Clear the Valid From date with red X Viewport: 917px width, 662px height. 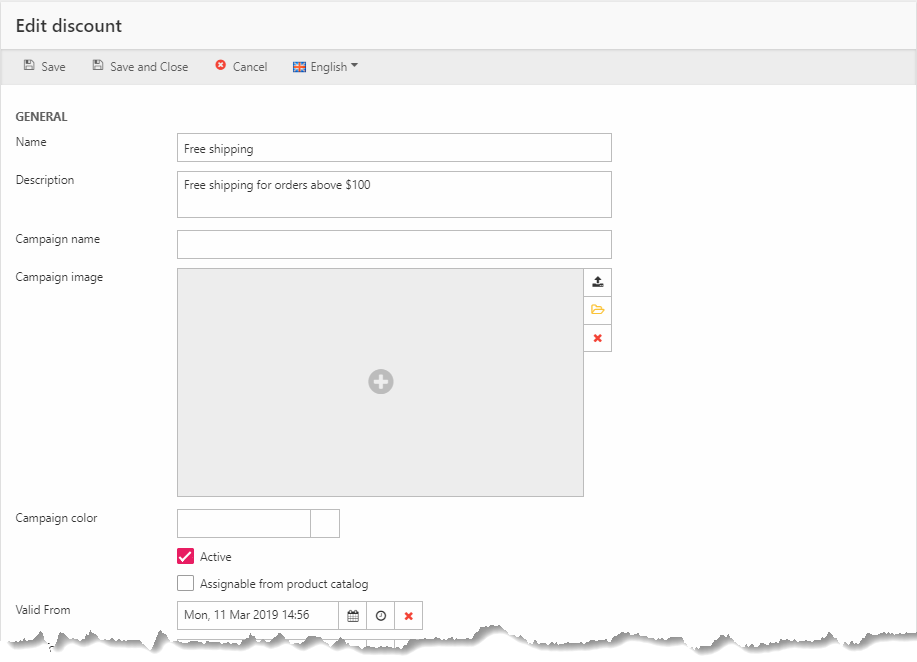(409, 616)
